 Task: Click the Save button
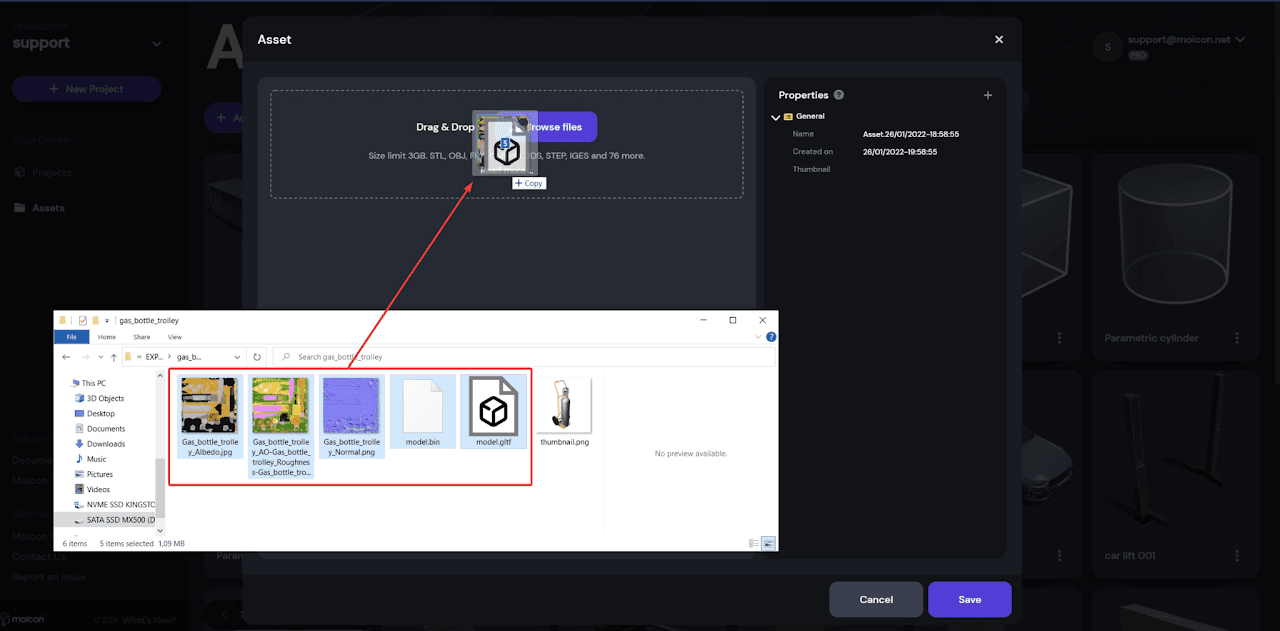click(x=969, y=599)
